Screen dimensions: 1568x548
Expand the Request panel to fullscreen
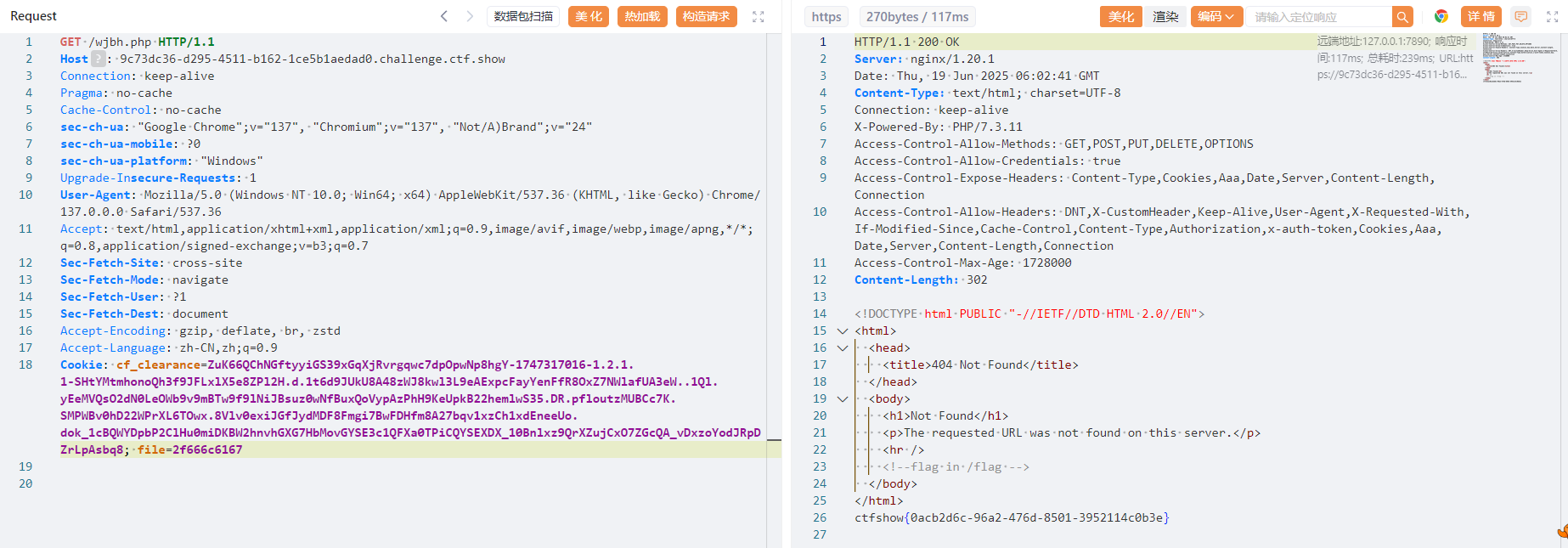point(759,16)
